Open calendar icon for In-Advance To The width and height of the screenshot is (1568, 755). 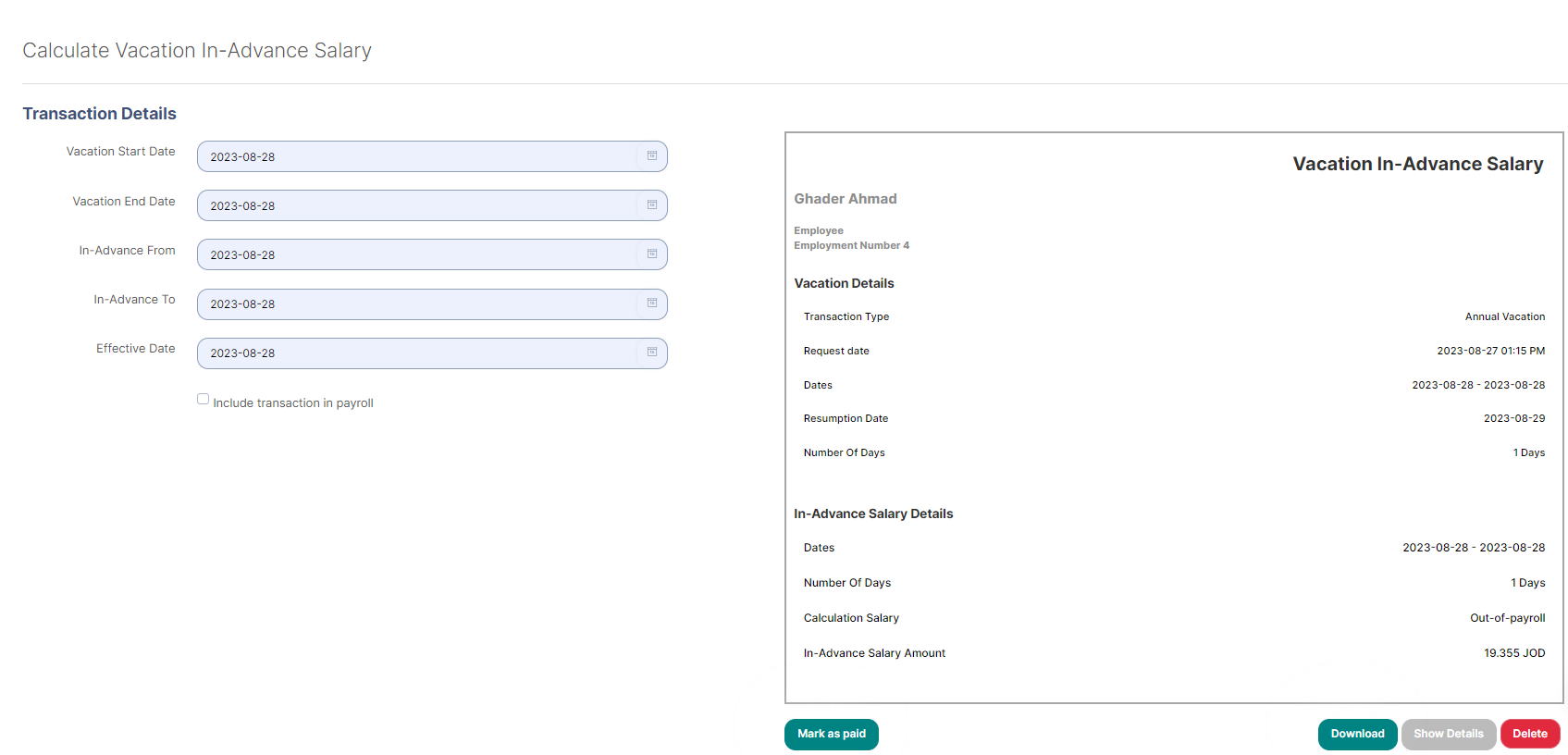652,303
